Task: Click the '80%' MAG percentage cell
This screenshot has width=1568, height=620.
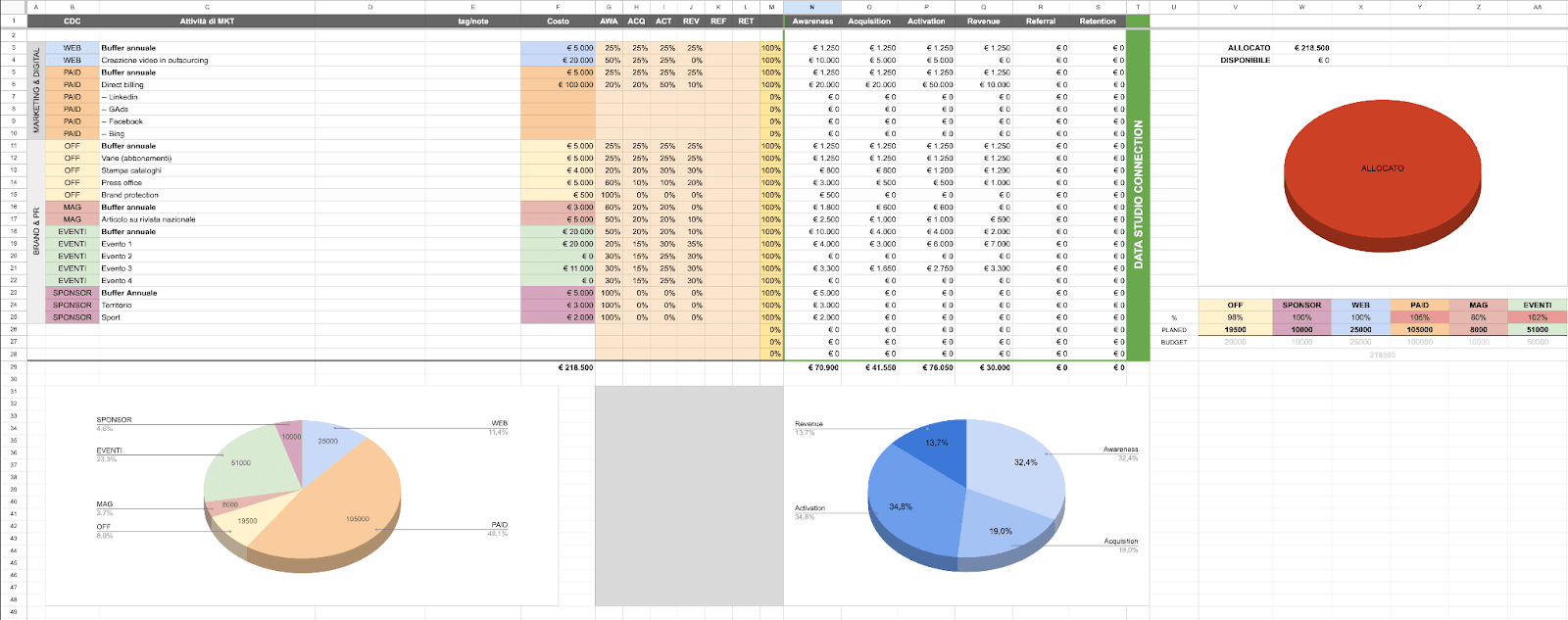Action: click(x=1478, y=317)
